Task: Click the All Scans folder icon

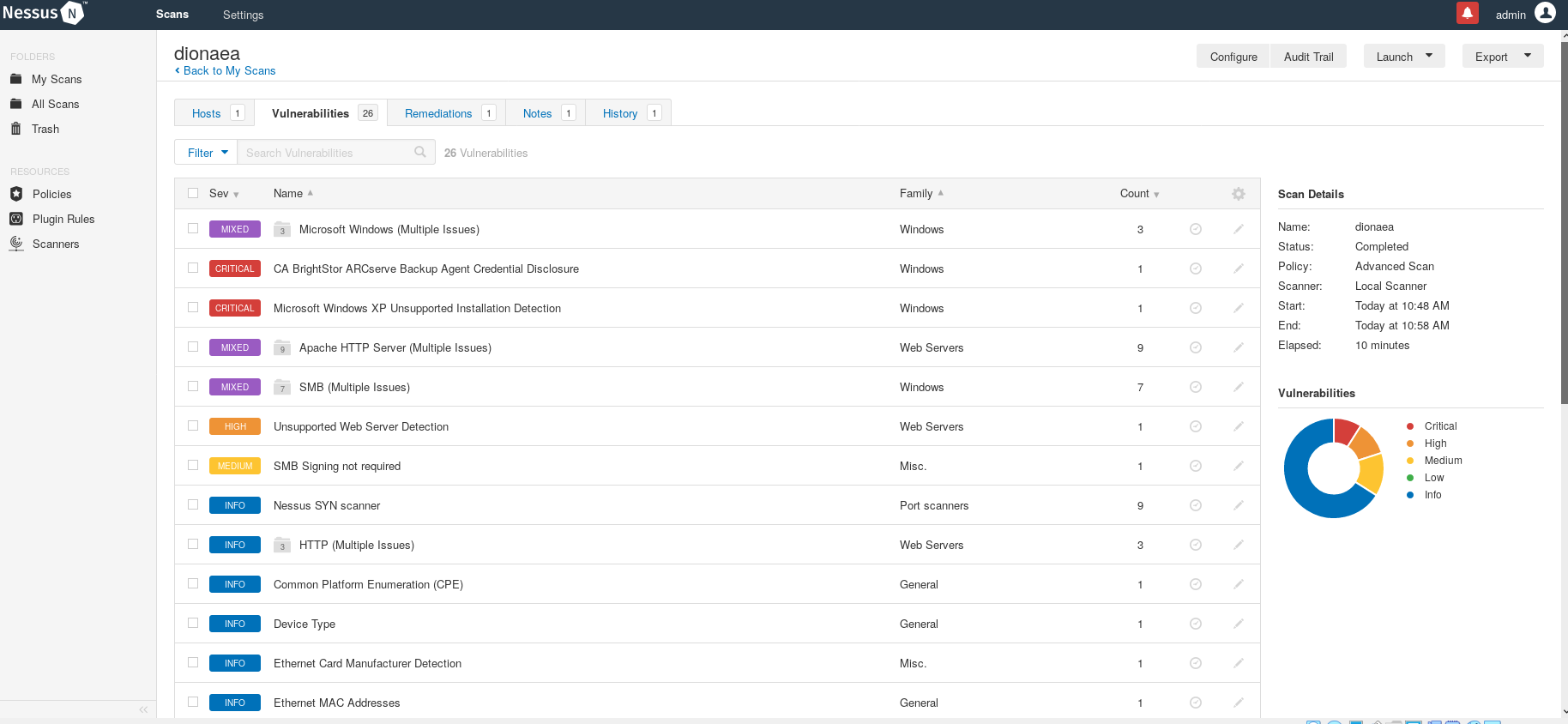Action: pyautogui.click(x=15, y=104)
